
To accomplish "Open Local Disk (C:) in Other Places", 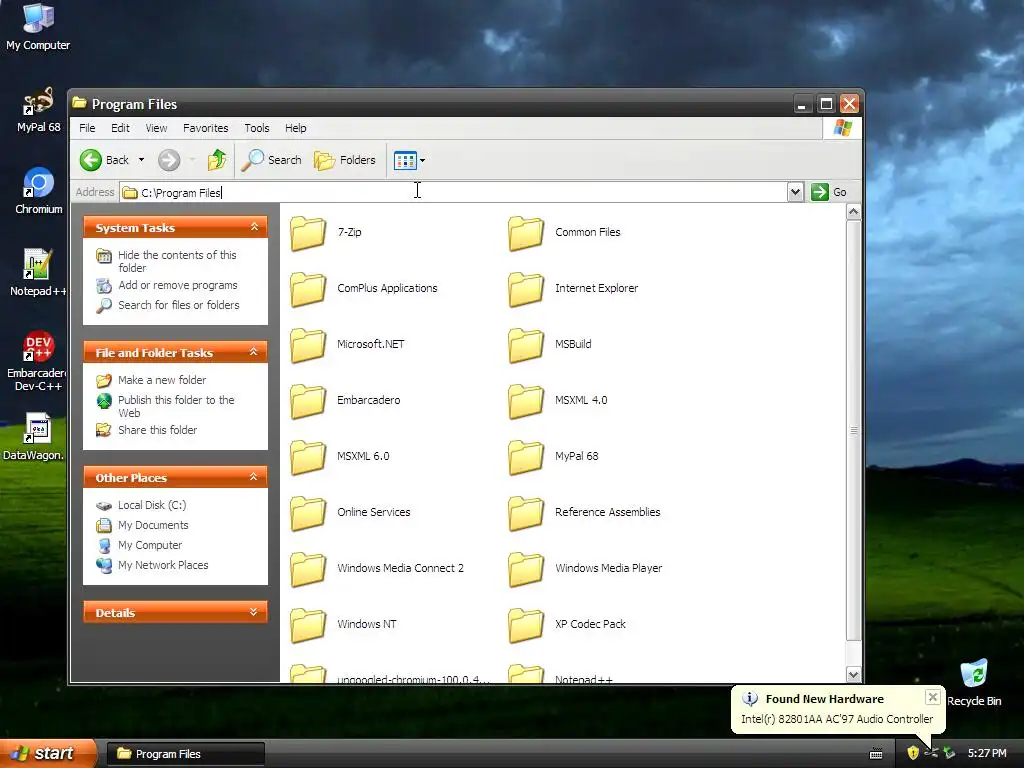I will point(152,505).
